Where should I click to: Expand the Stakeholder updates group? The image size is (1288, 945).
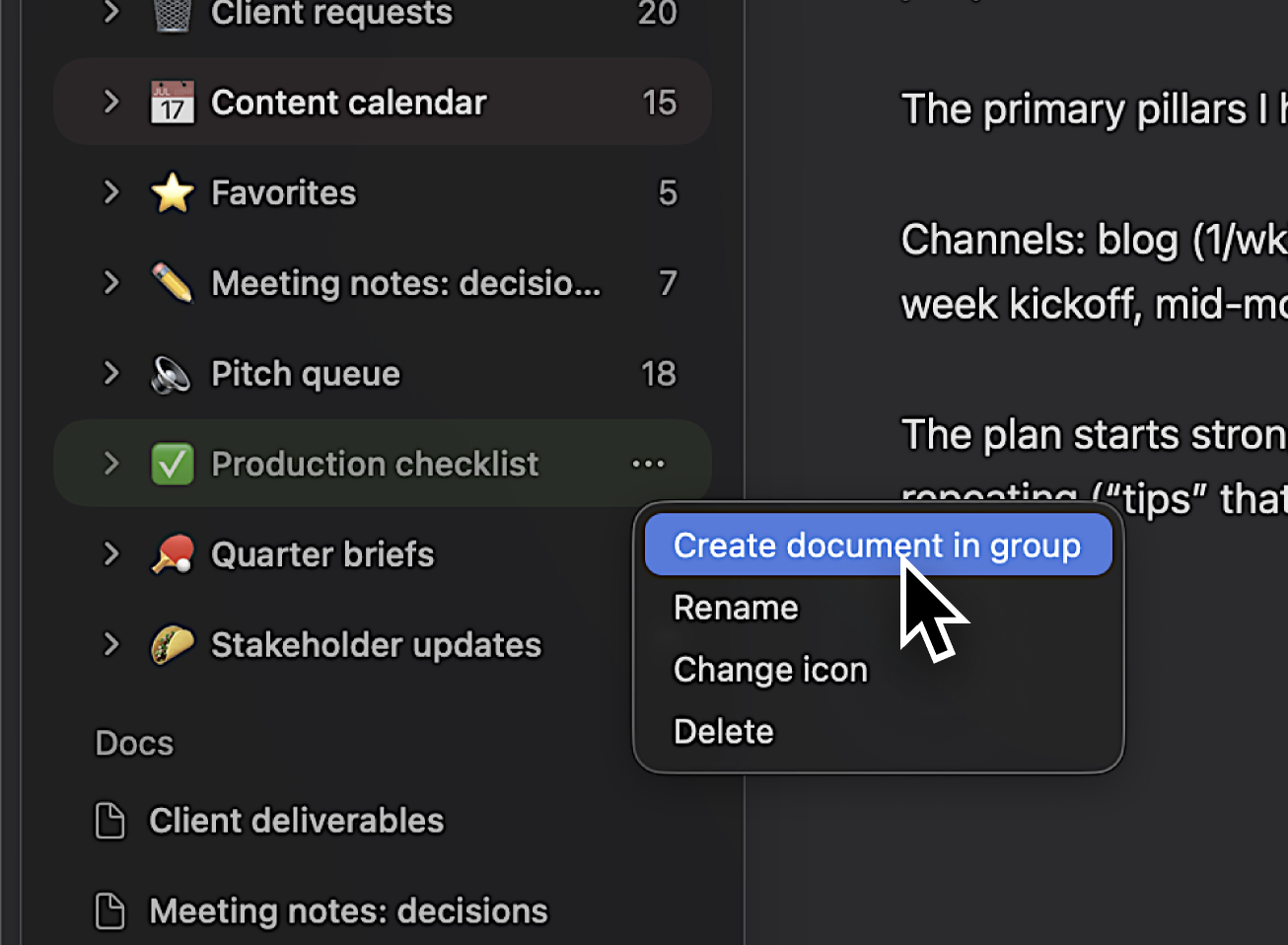111,646
